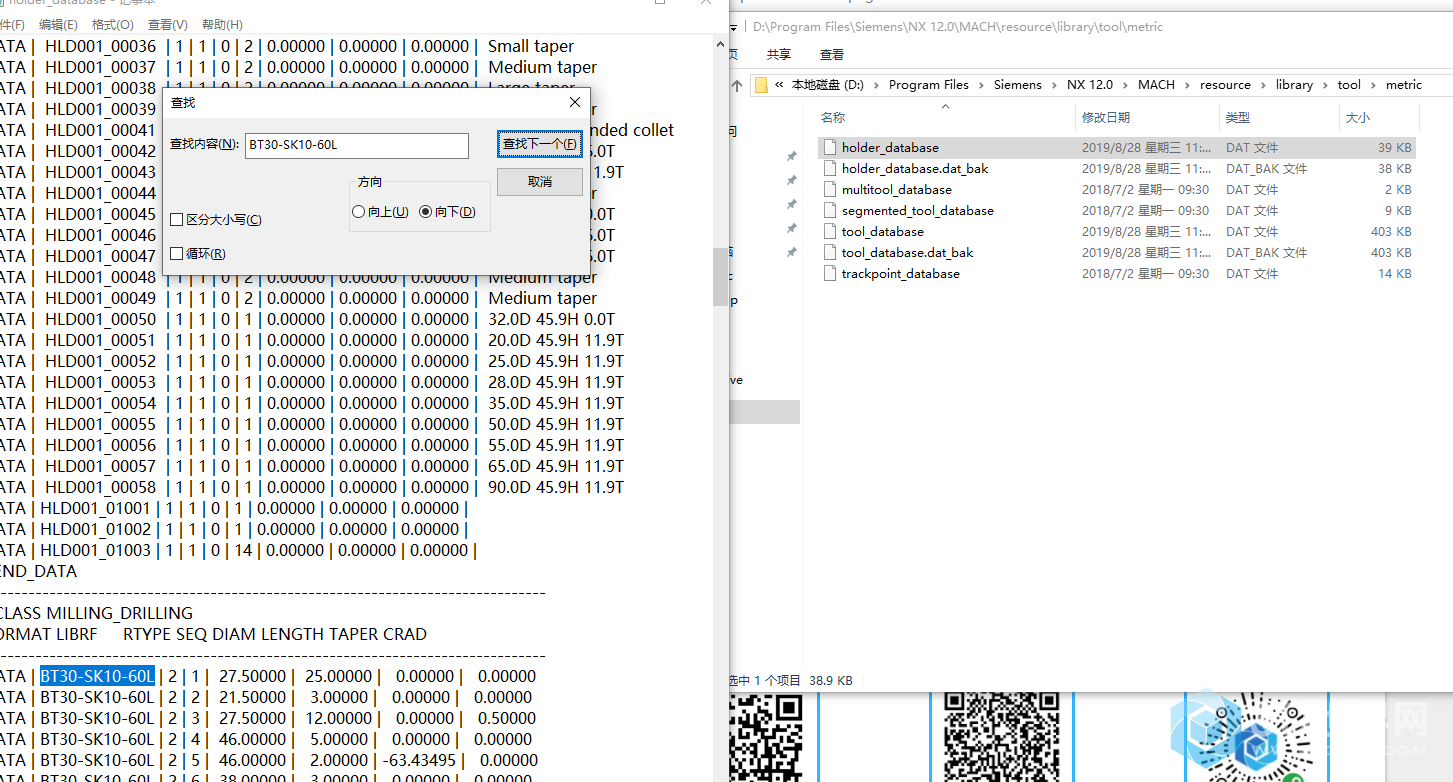Click the HLD001_01003 entry in Notepad
This screenshot has height=782, width=1453.
(96, 550)
